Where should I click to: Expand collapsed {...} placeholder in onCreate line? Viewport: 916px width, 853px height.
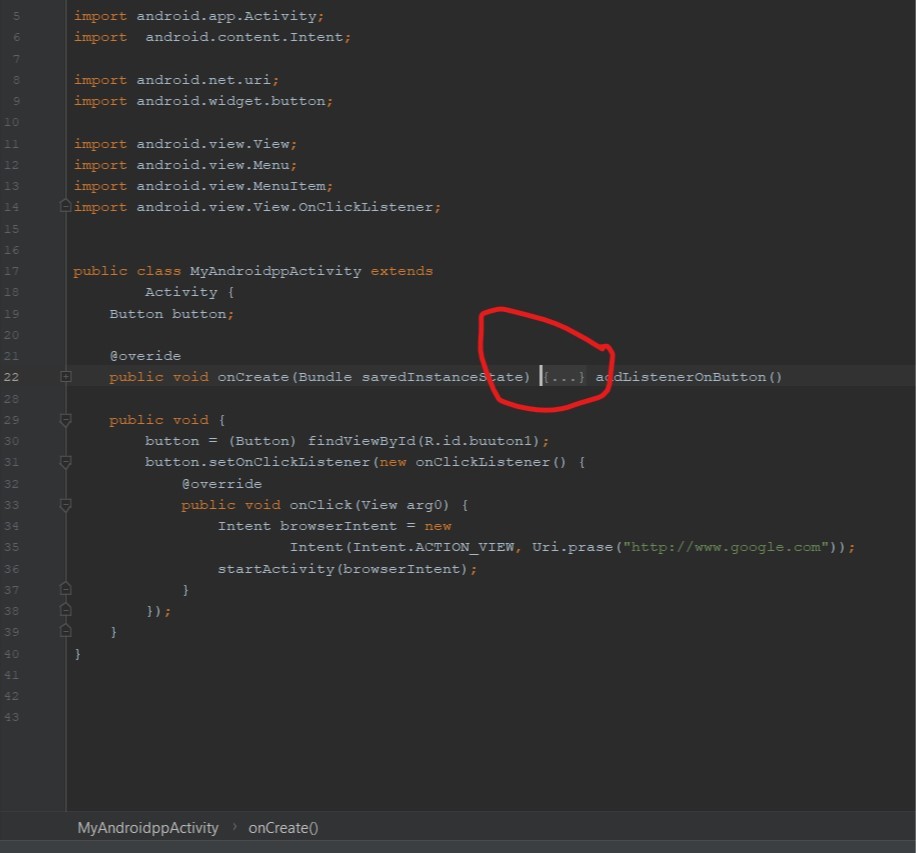(564, 377)
